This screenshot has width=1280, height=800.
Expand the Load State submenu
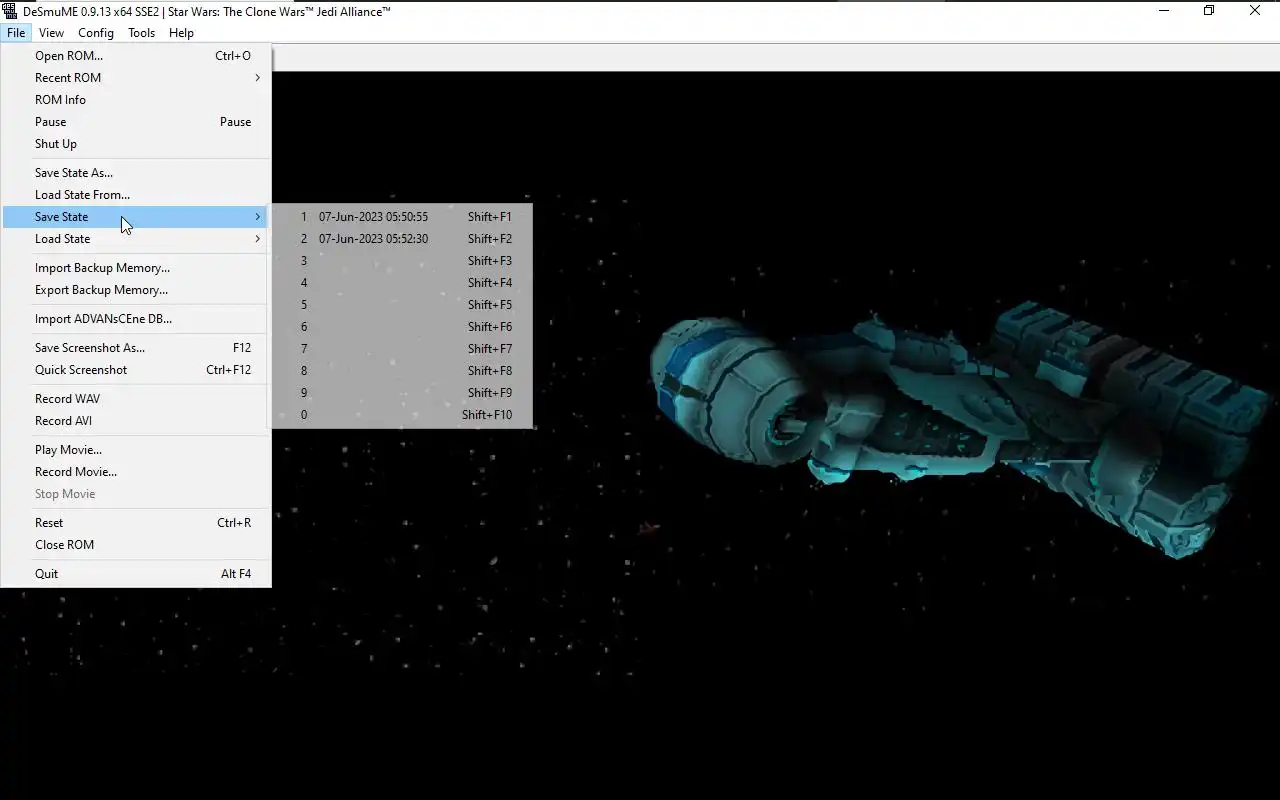(x=136, y=239)
